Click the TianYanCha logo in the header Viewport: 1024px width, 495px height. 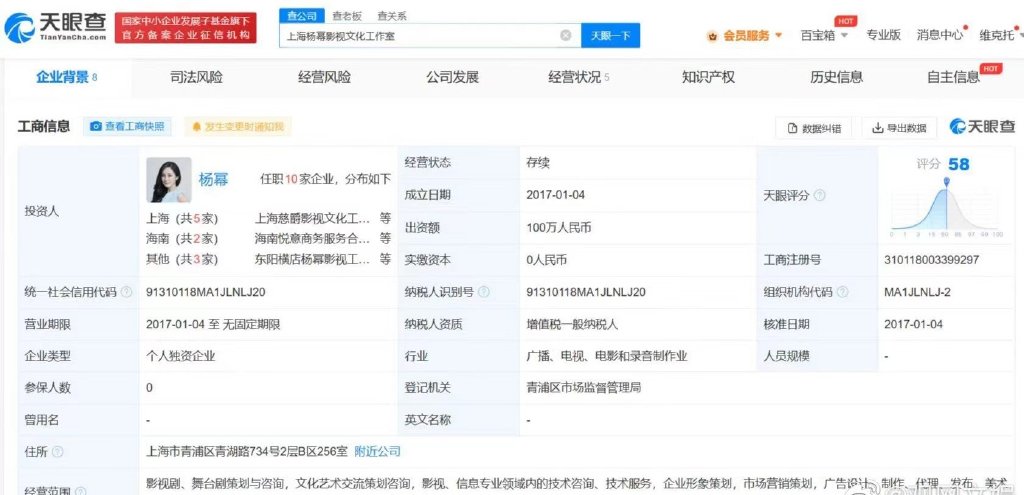[x=56, y=27]
